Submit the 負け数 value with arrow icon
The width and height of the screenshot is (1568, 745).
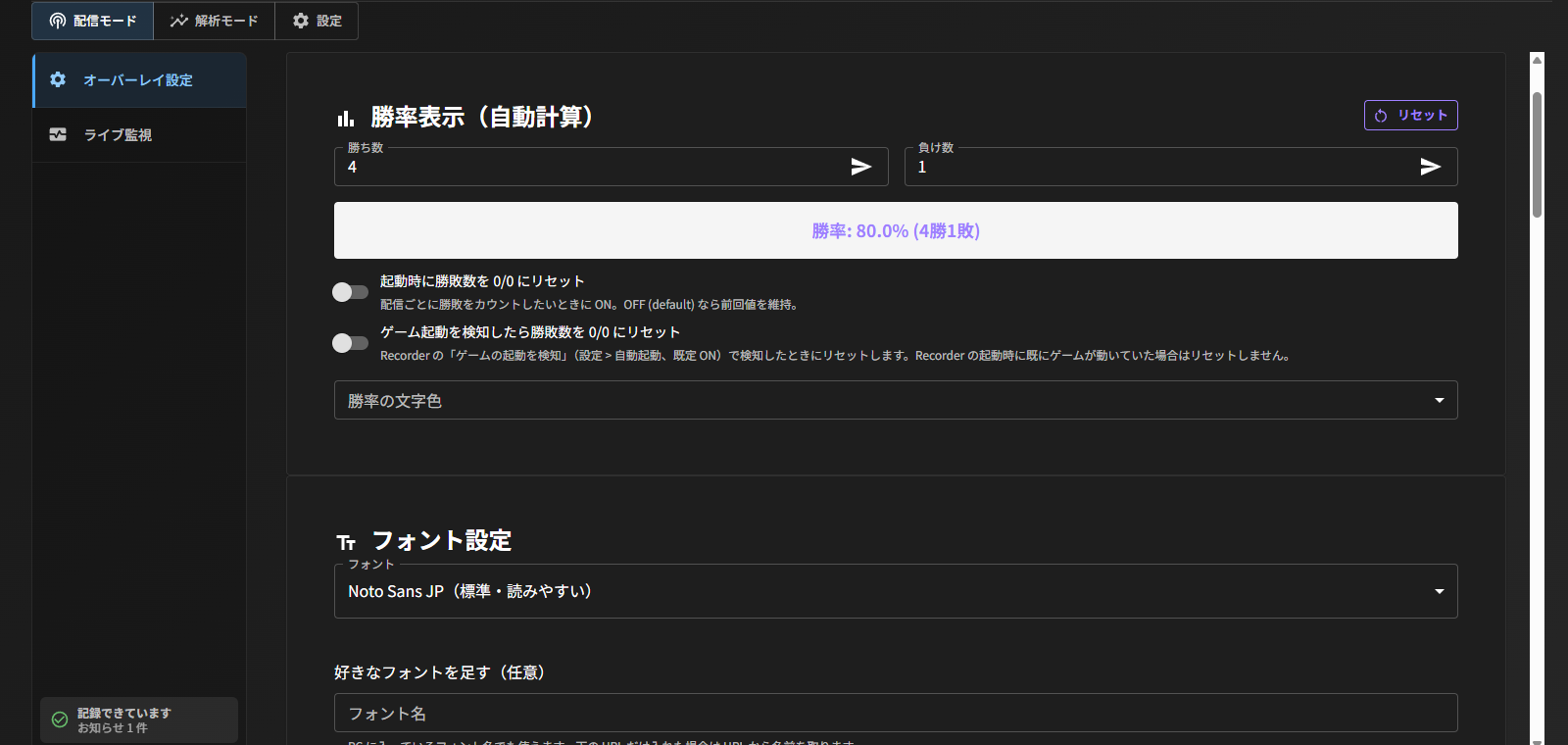tap(1431, 167)
